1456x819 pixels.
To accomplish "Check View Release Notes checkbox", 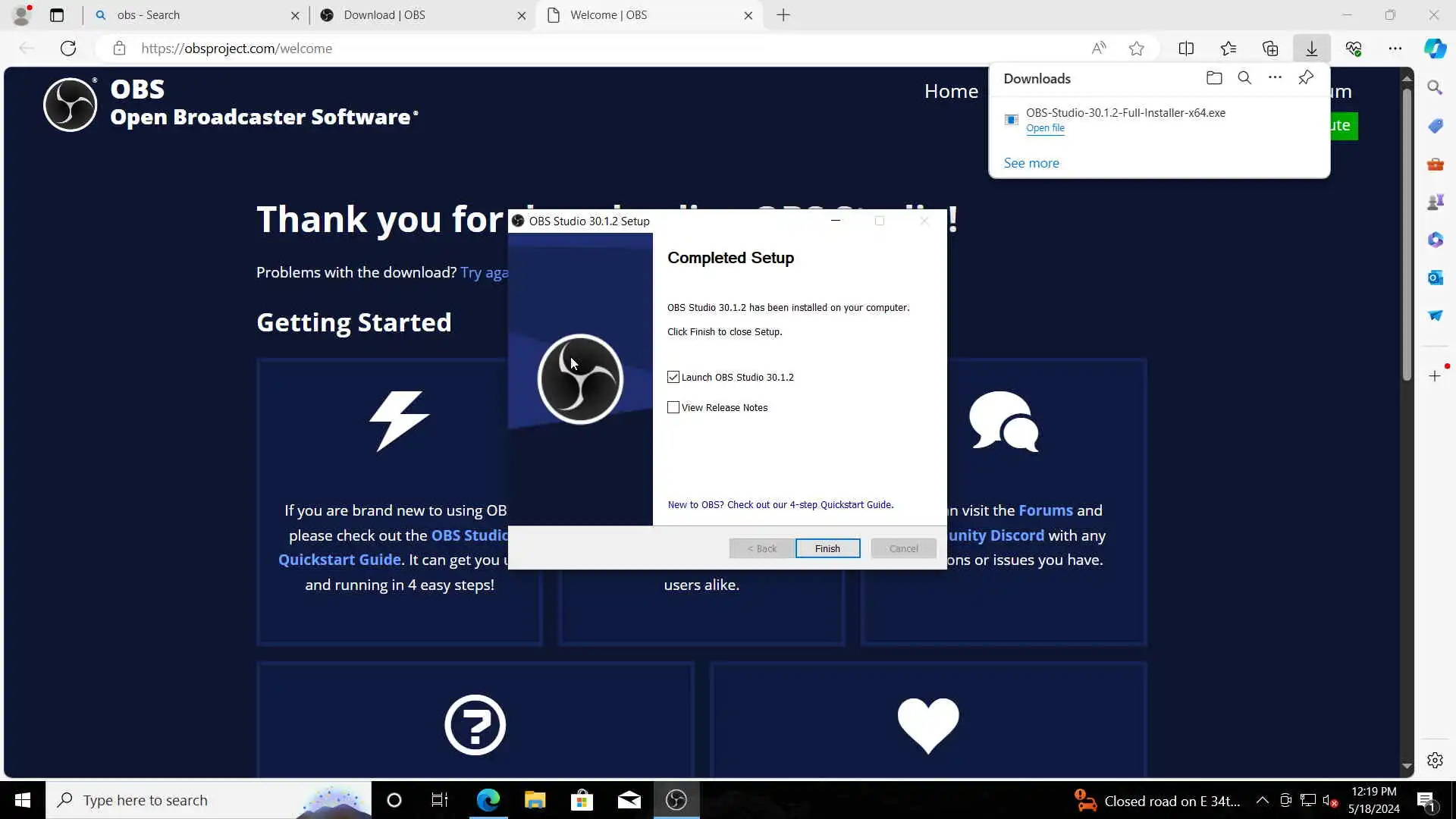I will (x=673, y=407).
